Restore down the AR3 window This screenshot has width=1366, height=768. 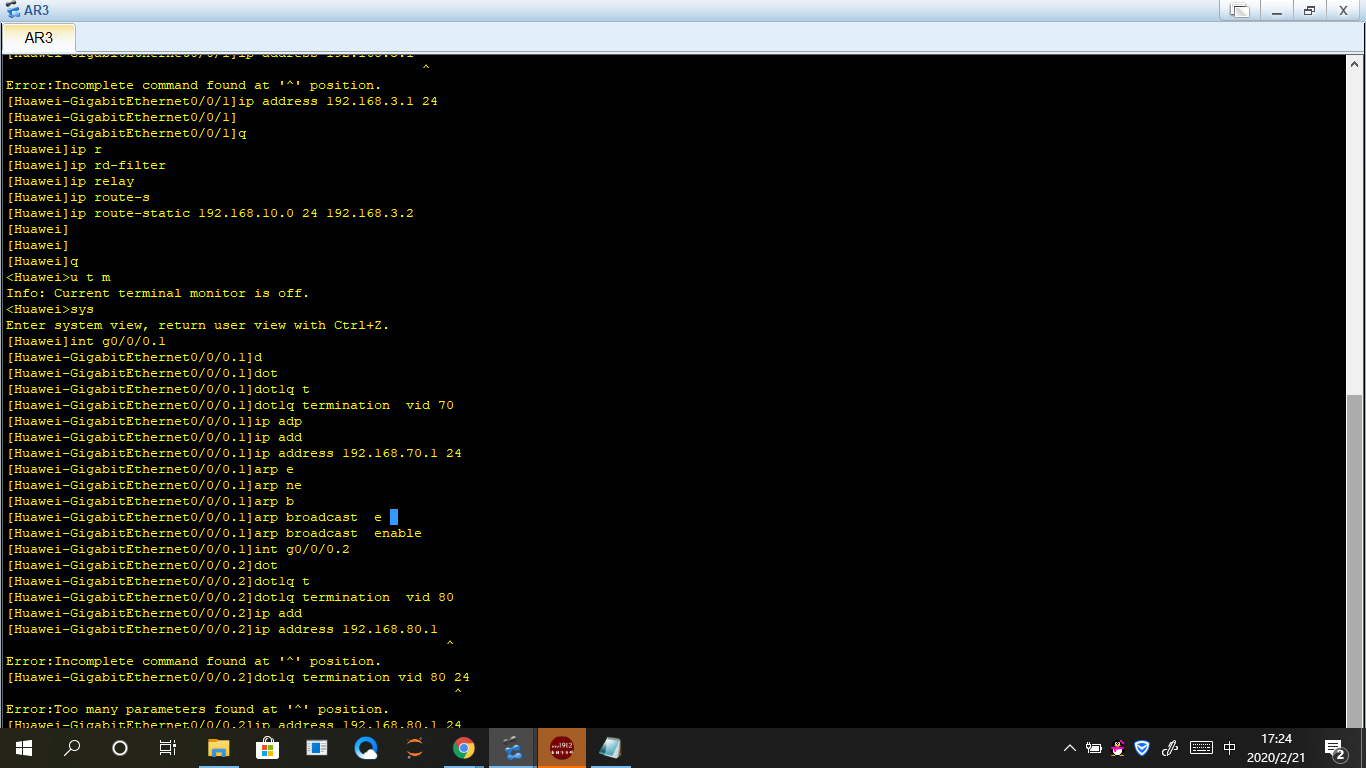(1309, 10)
